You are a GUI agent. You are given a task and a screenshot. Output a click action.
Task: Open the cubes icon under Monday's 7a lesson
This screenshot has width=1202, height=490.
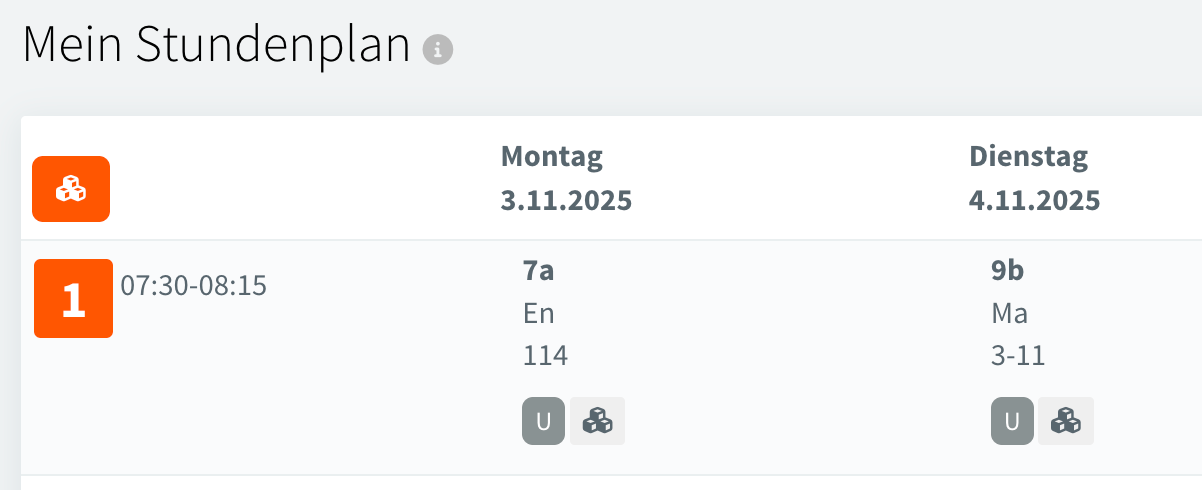(x=598, y=421)
